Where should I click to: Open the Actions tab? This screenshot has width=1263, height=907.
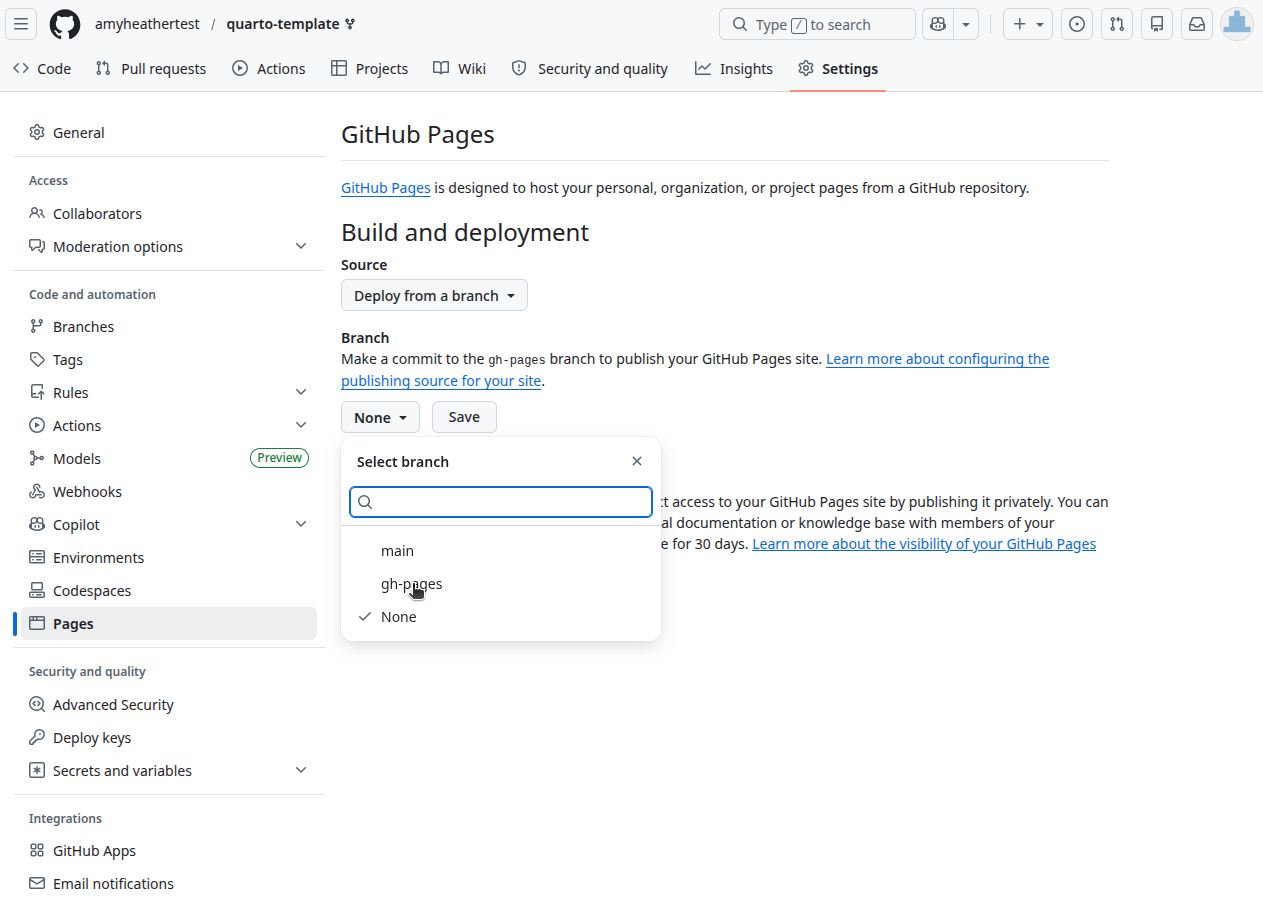(269, 68)
